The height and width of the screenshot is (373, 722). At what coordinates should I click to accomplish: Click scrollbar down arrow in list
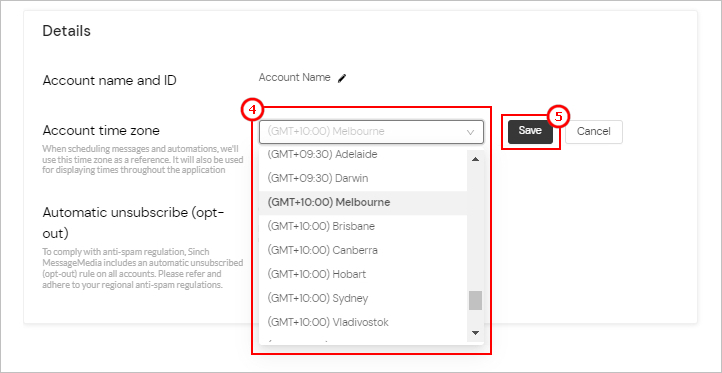(x=476, y=333)
